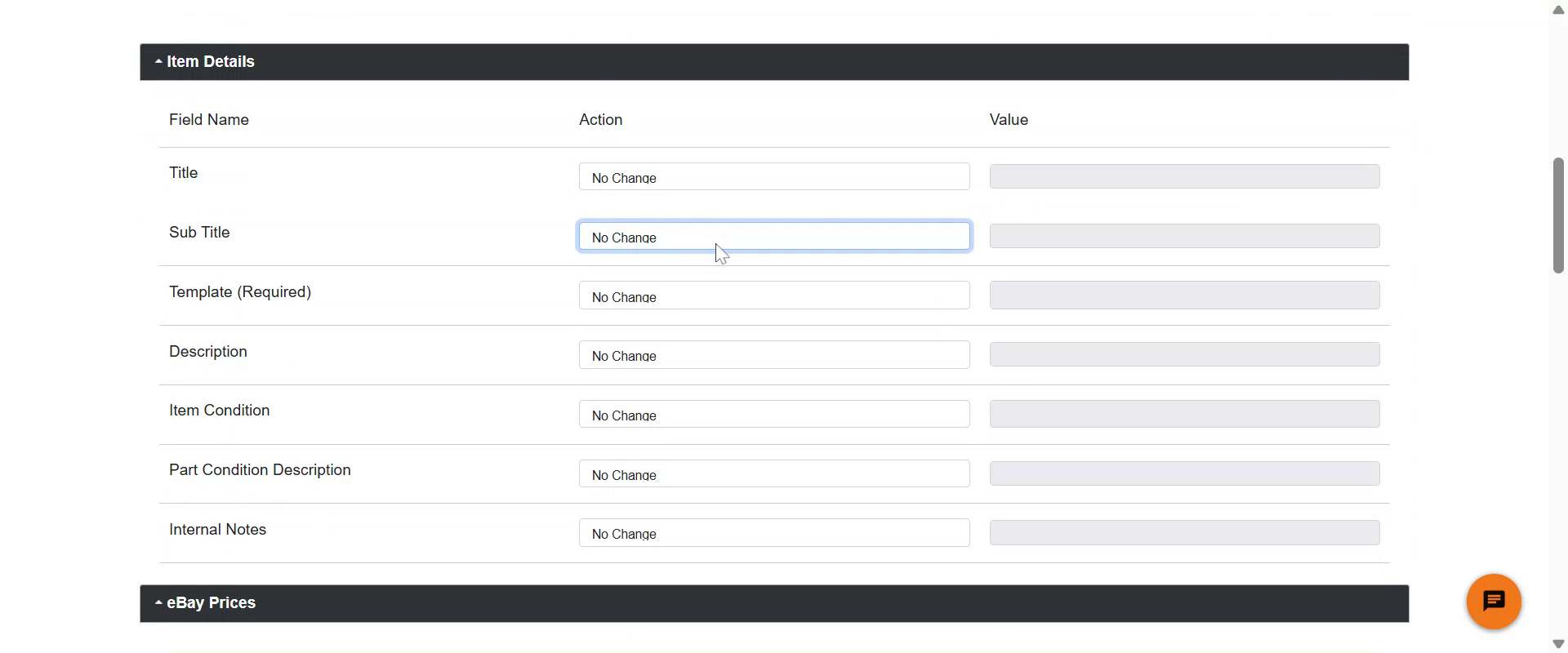The image size is (1568, 653).
Task: Click the Item Condition value field
Action: pos(1184,415)
